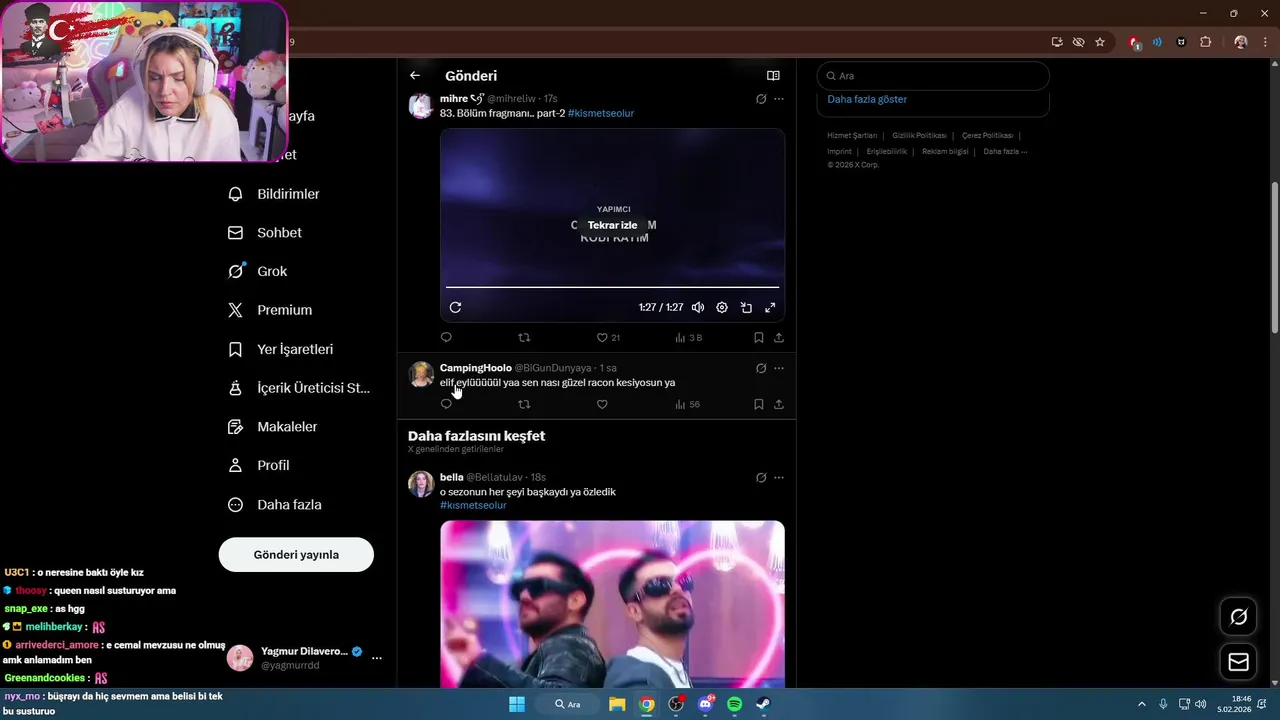Go back with the Gönderi arrow
This screenshot has height=720, width=1280.
click(x=415, y=76)
